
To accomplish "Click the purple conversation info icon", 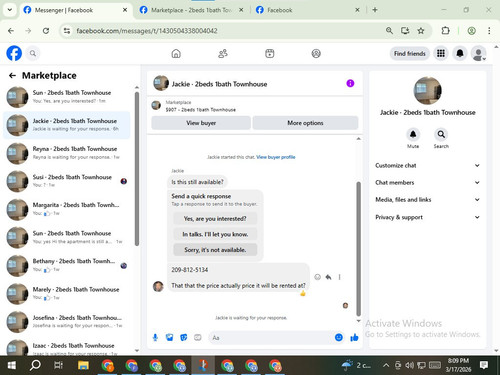I will tap(350, 83).
